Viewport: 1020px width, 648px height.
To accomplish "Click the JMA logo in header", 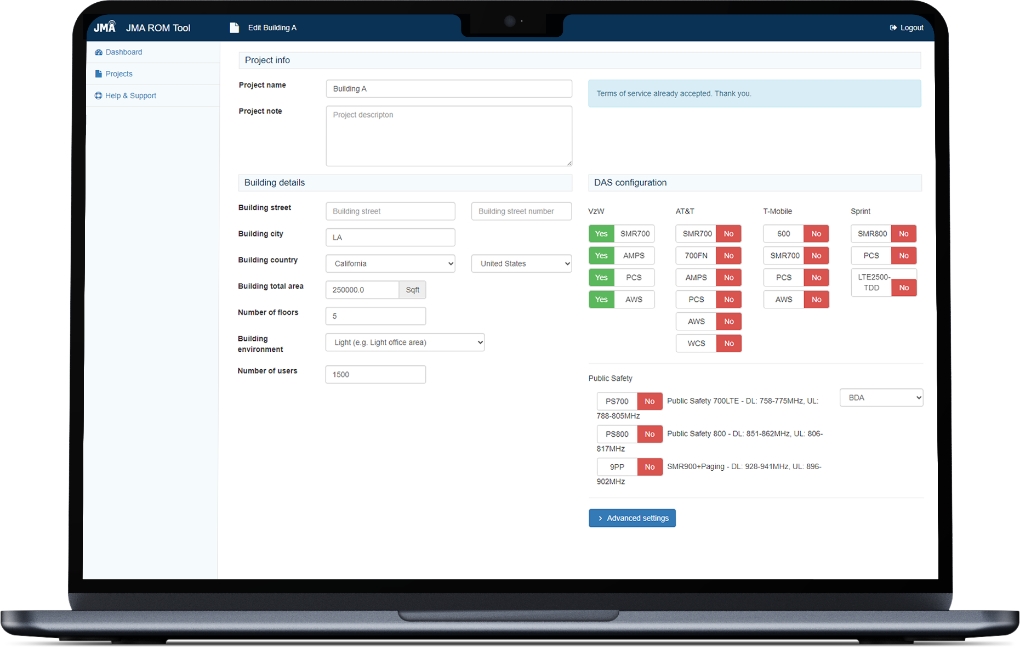I will 105,27.
